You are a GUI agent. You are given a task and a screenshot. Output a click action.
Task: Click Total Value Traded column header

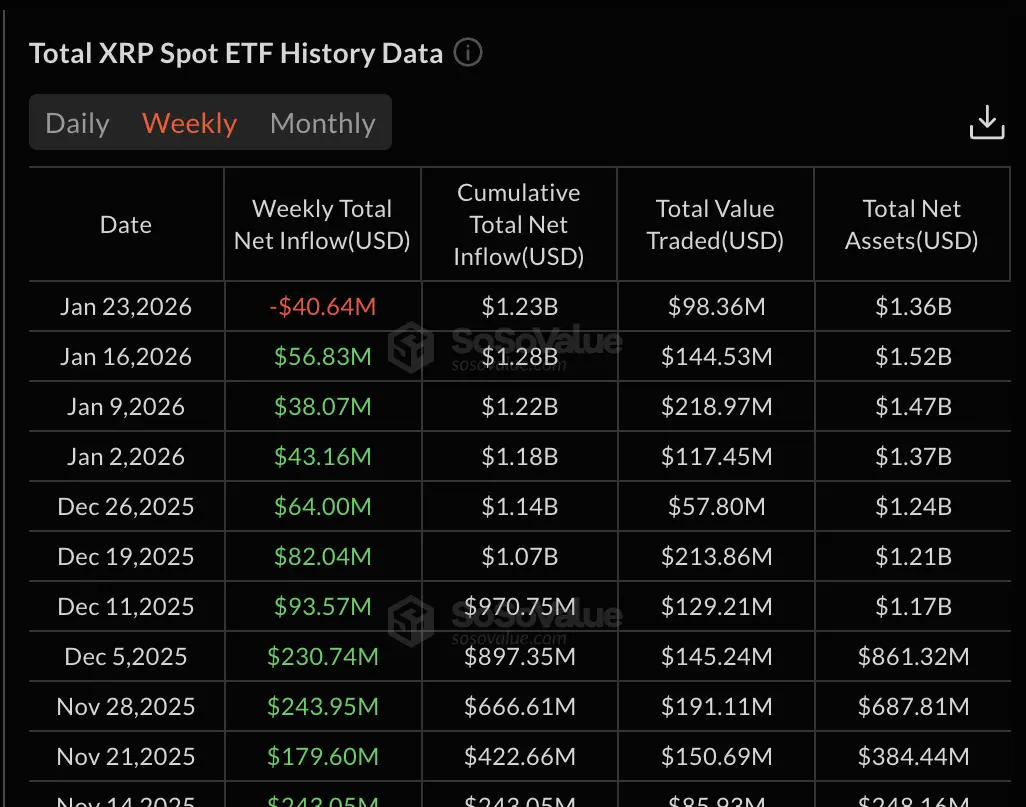click(715, 225)
